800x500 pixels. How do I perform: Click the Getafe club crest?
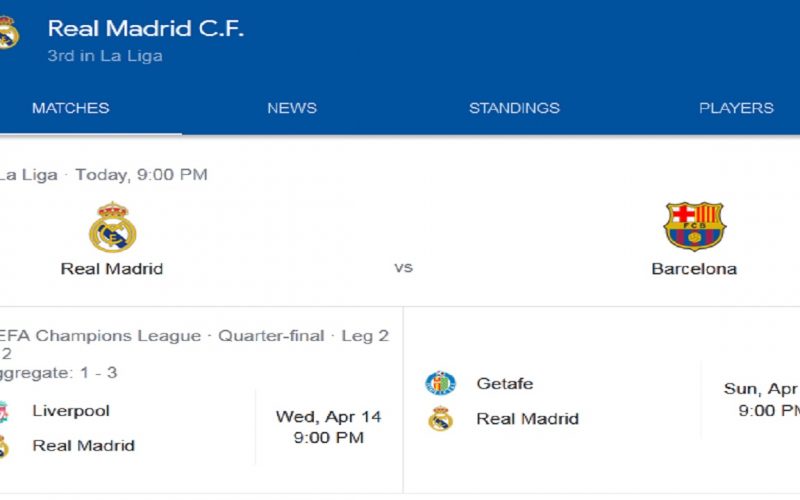coord(440,383)
